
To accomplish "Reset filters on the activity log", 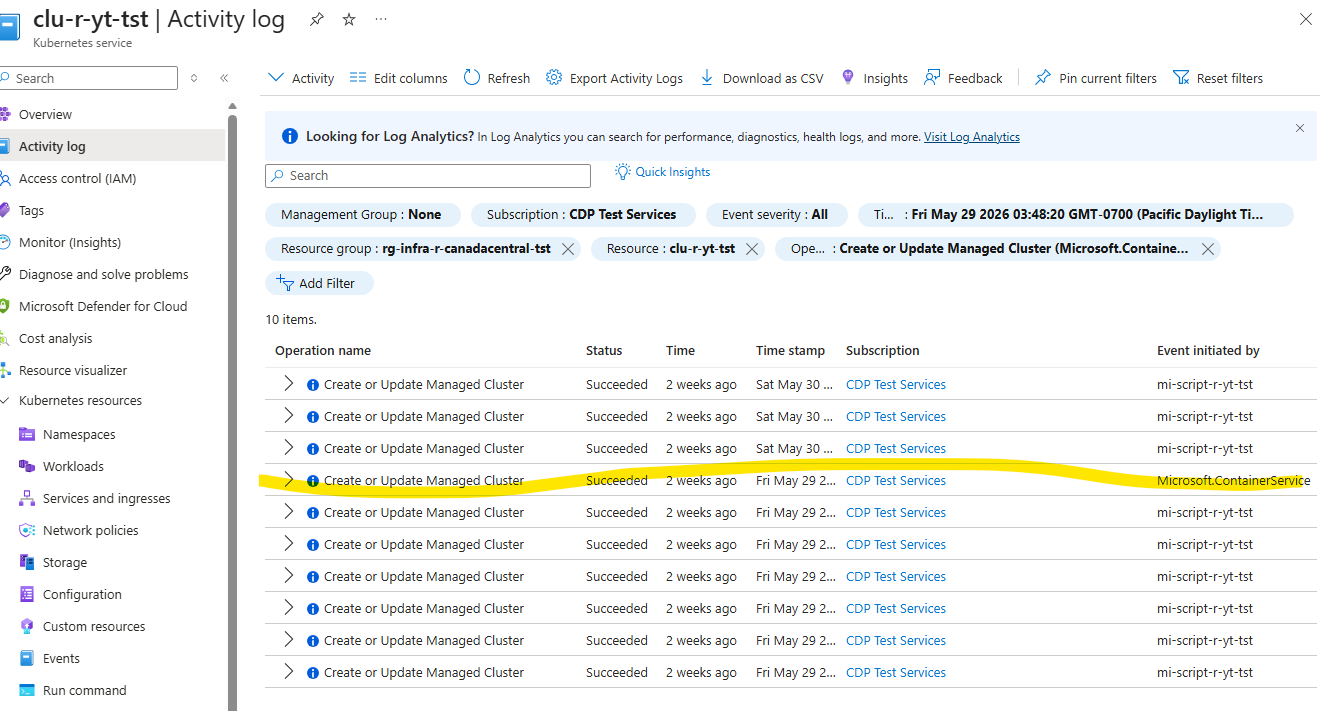I will tap(1217, 78).
